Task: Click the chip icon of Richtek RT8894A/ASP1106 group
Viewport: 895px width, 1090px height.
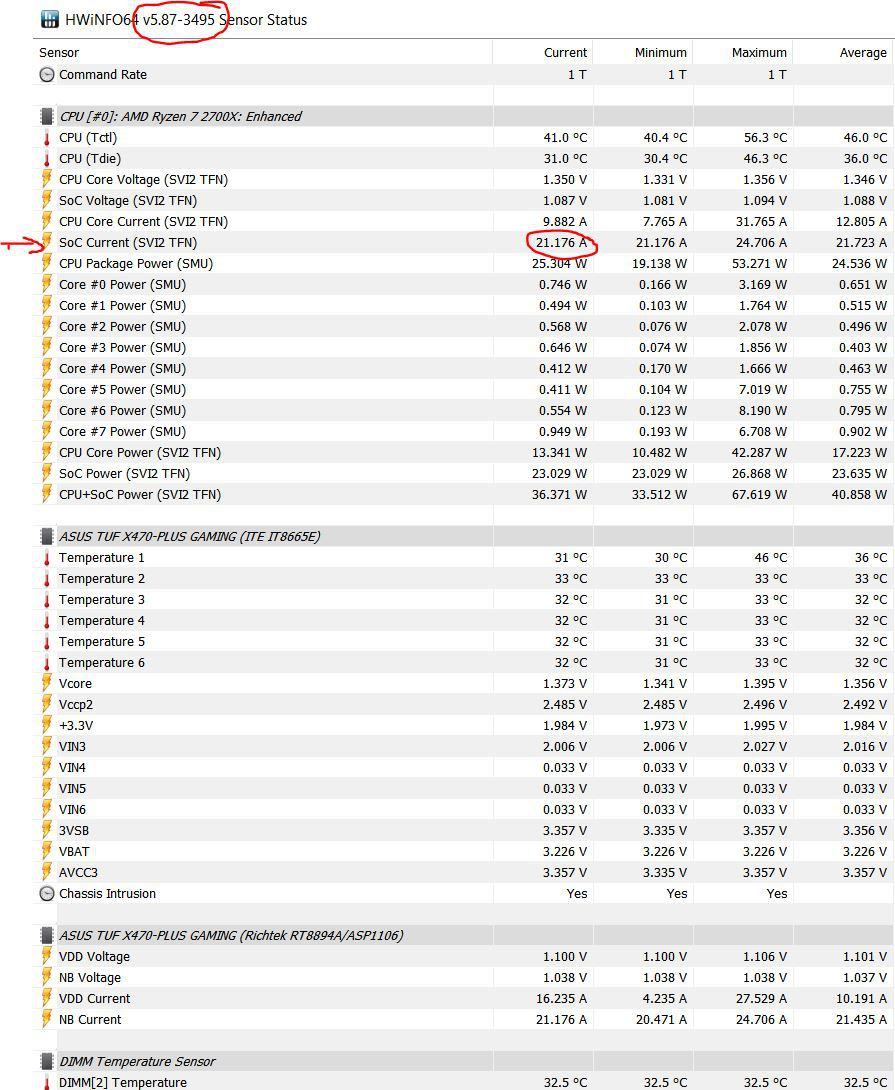Action: (x=47, y=935)
